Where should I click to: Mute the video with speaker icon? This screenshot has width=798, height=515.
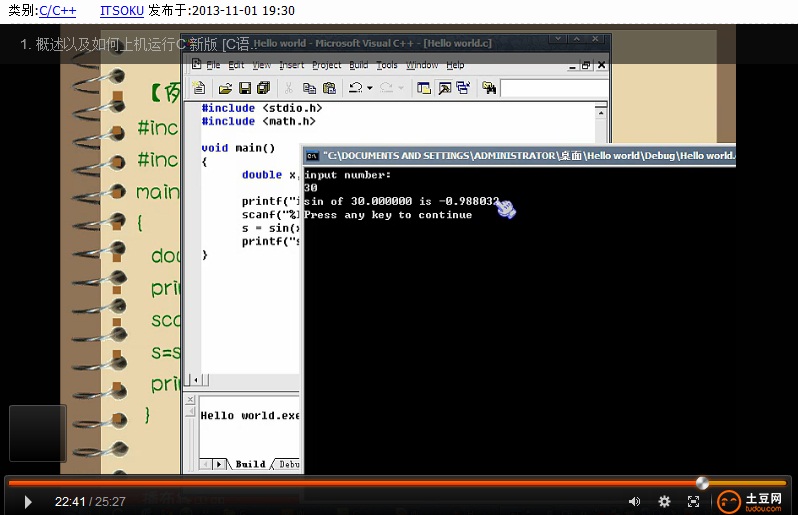coord(634,501)
